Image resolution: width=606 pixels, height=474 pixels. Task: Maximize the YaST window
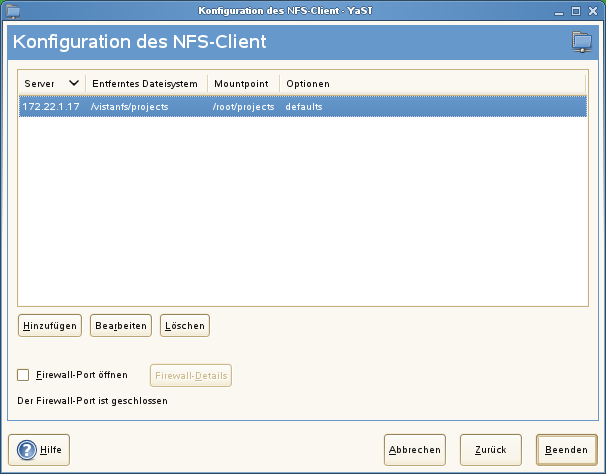(576, 11)
